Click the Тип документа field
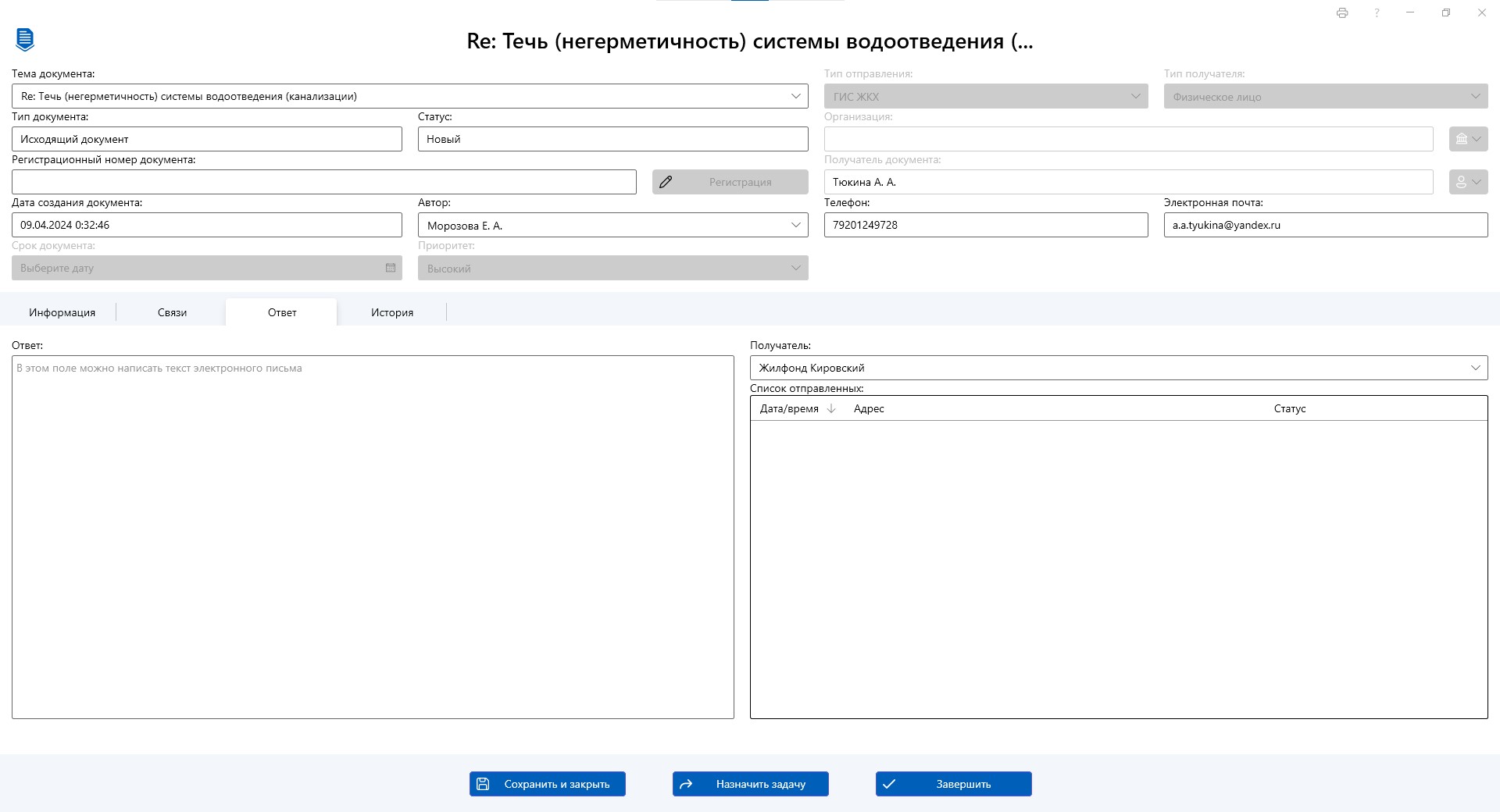The image size is (1500, 812). pos(207,139)
